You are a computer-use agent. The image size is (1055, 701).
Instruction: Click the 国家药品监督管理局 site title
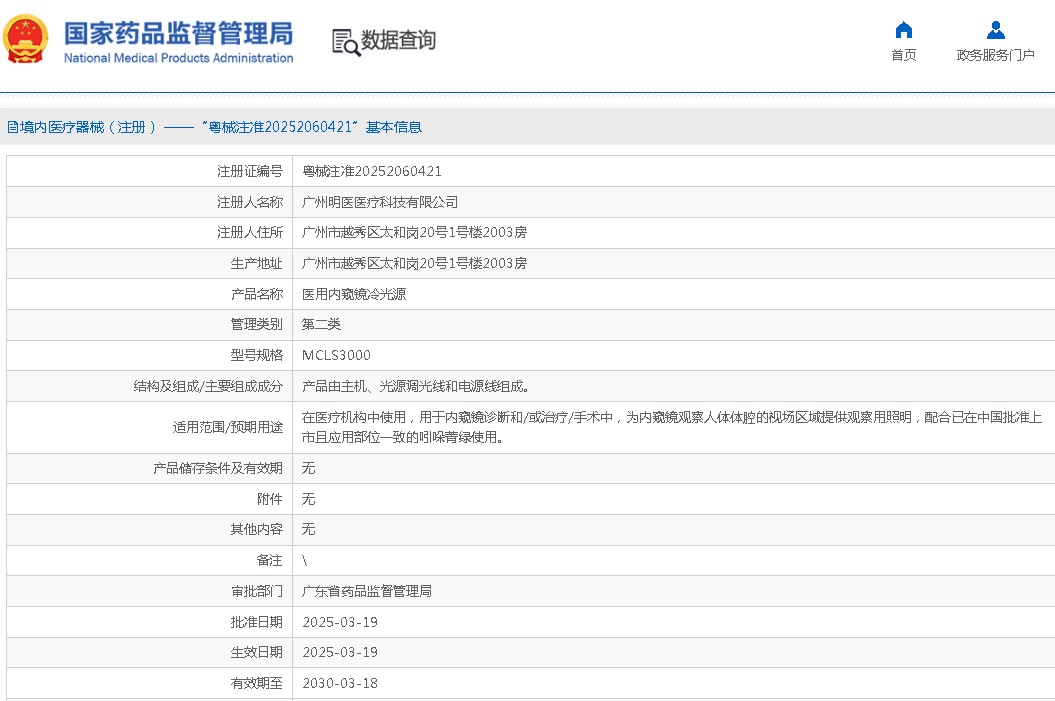point(178,33)
